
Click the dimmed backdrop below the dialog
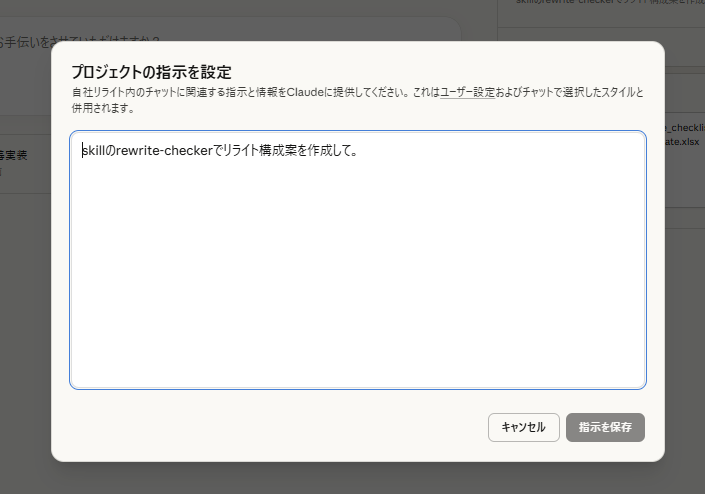point(350,478)
